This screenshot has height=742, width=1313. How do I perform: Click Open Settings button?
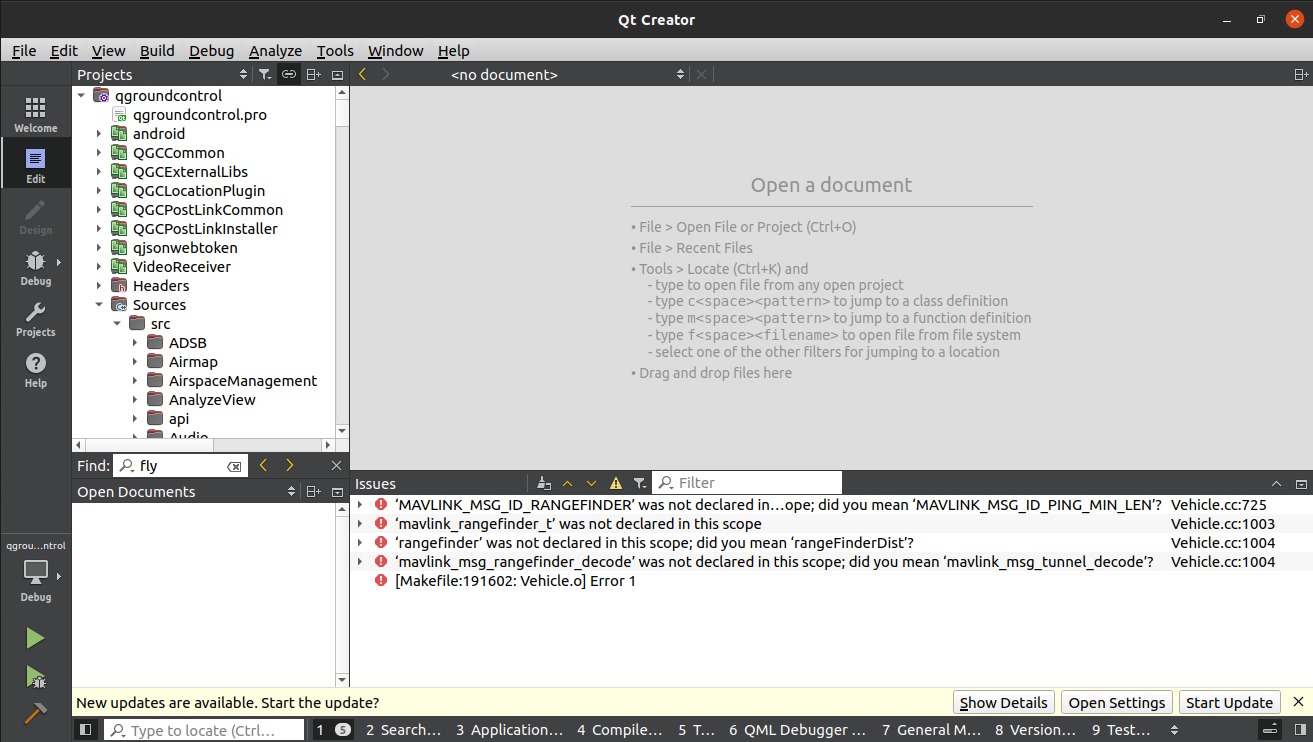[x=1117, y=702]
